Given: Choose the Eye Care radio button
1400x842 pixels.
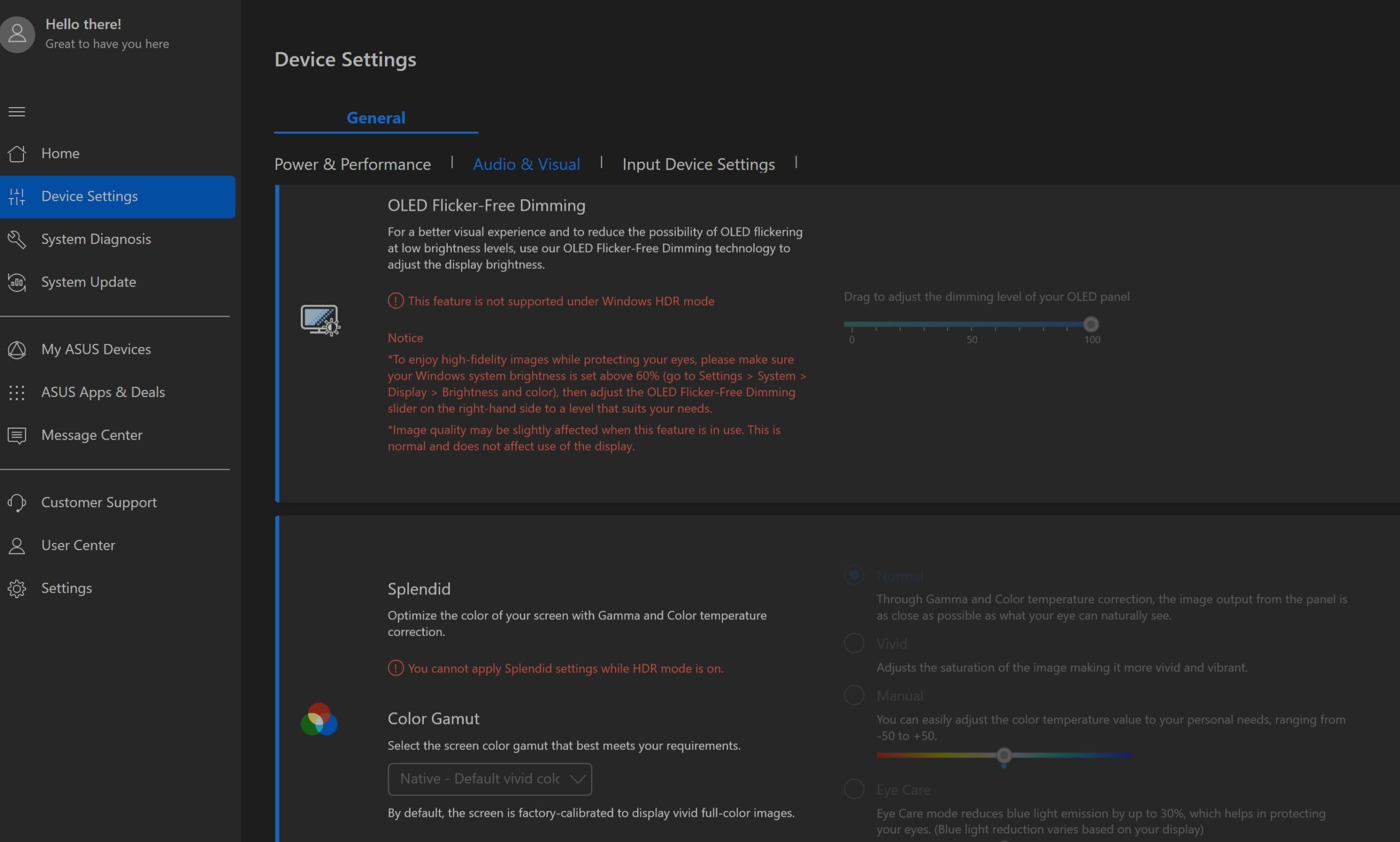Looking at the screenshot, I should click(854, 789).
